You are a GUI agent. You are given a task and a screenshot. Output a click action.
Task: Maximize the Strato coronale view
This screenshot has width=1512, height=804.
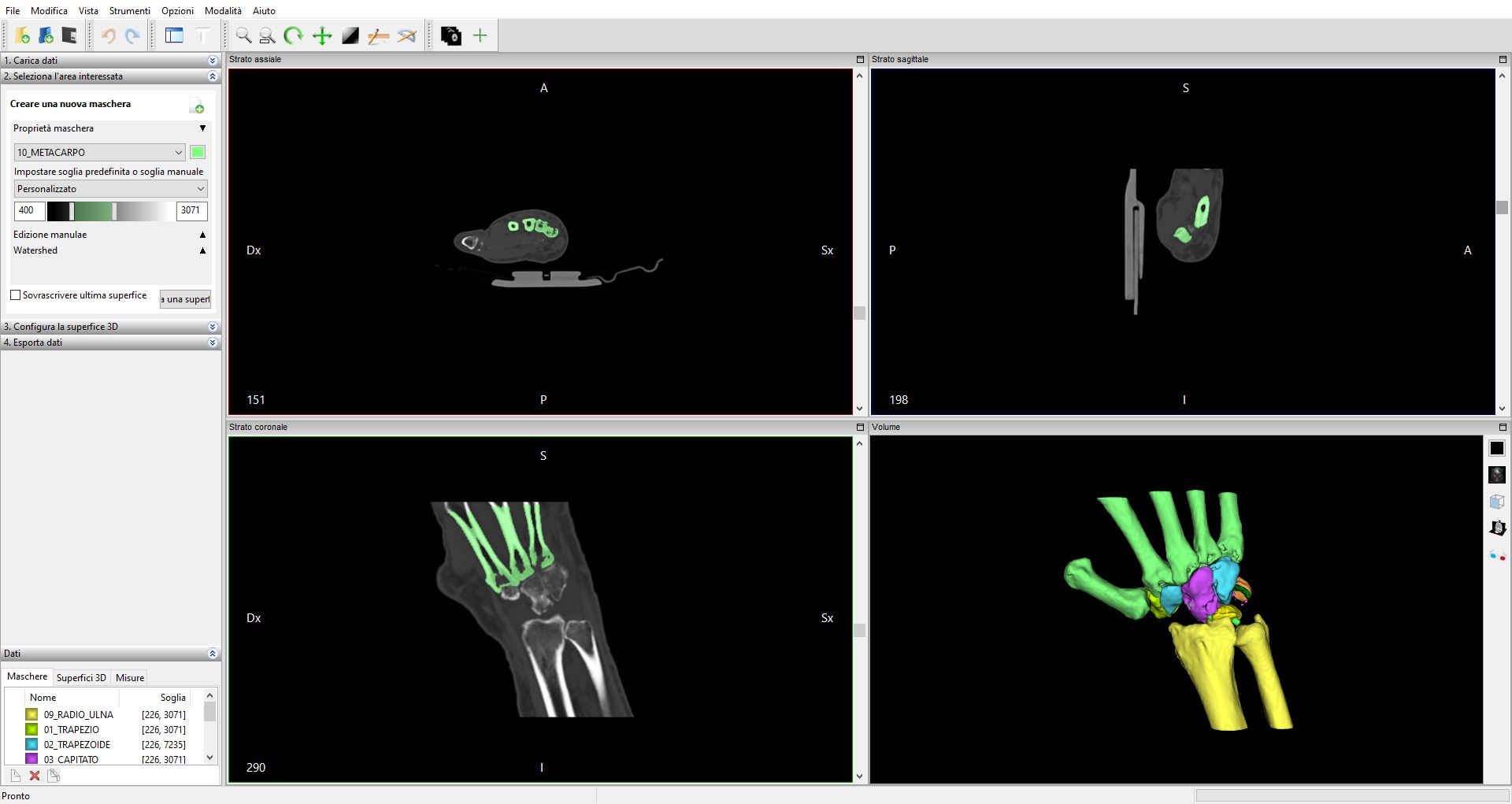pos(860,427)
